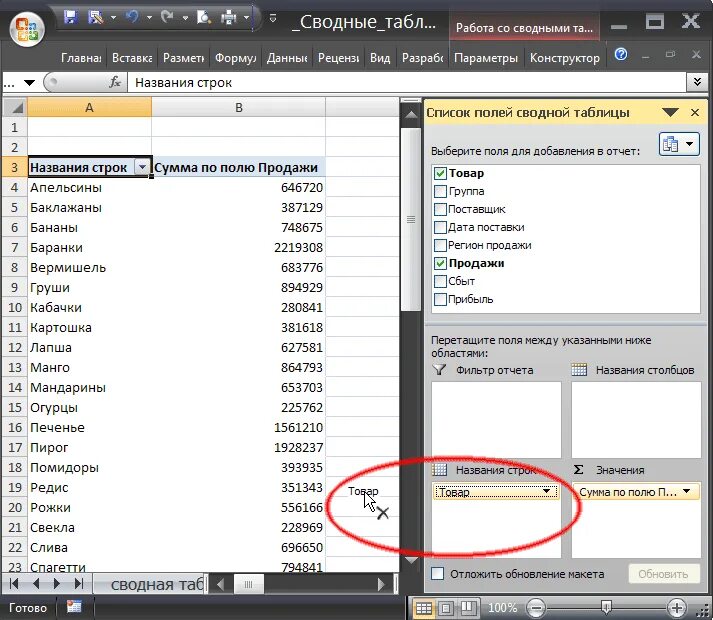713x620 pixels.
Task: Jump to the first sheet tab
Action: pos(14,584)
